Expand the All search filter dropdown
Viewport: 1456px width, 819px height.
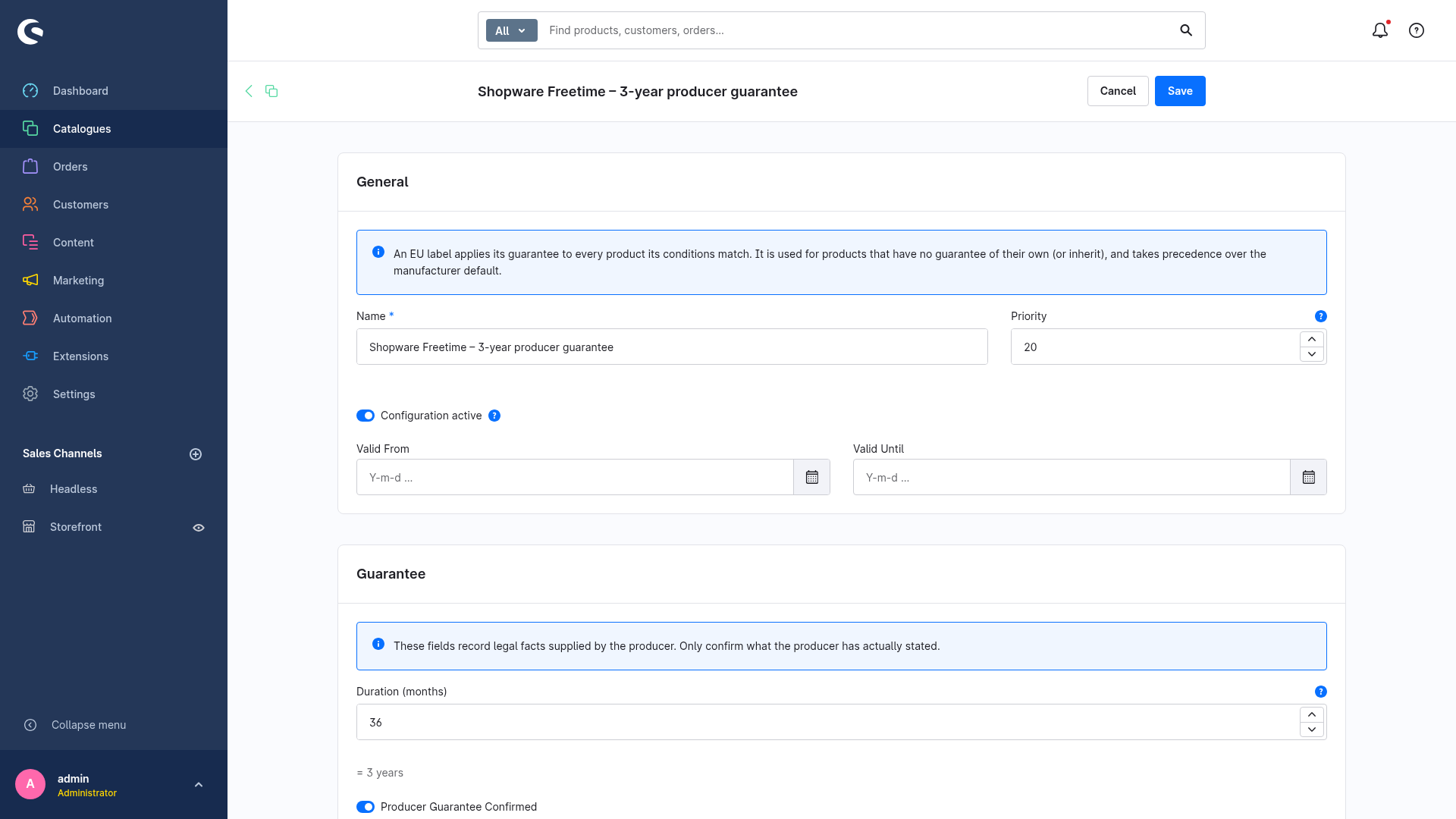(x=511, y=30)
